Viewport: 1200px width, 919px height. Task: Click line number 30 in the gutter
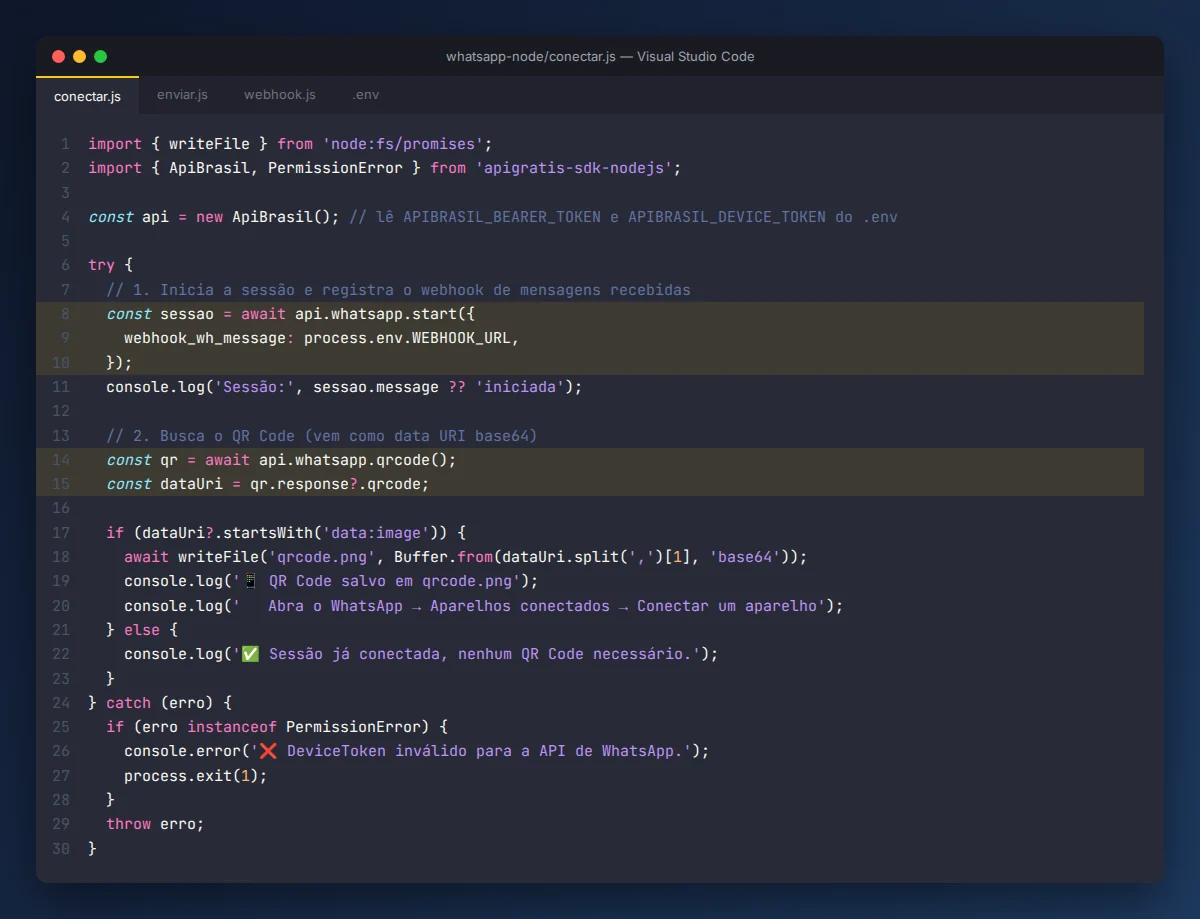coord(61,848)
